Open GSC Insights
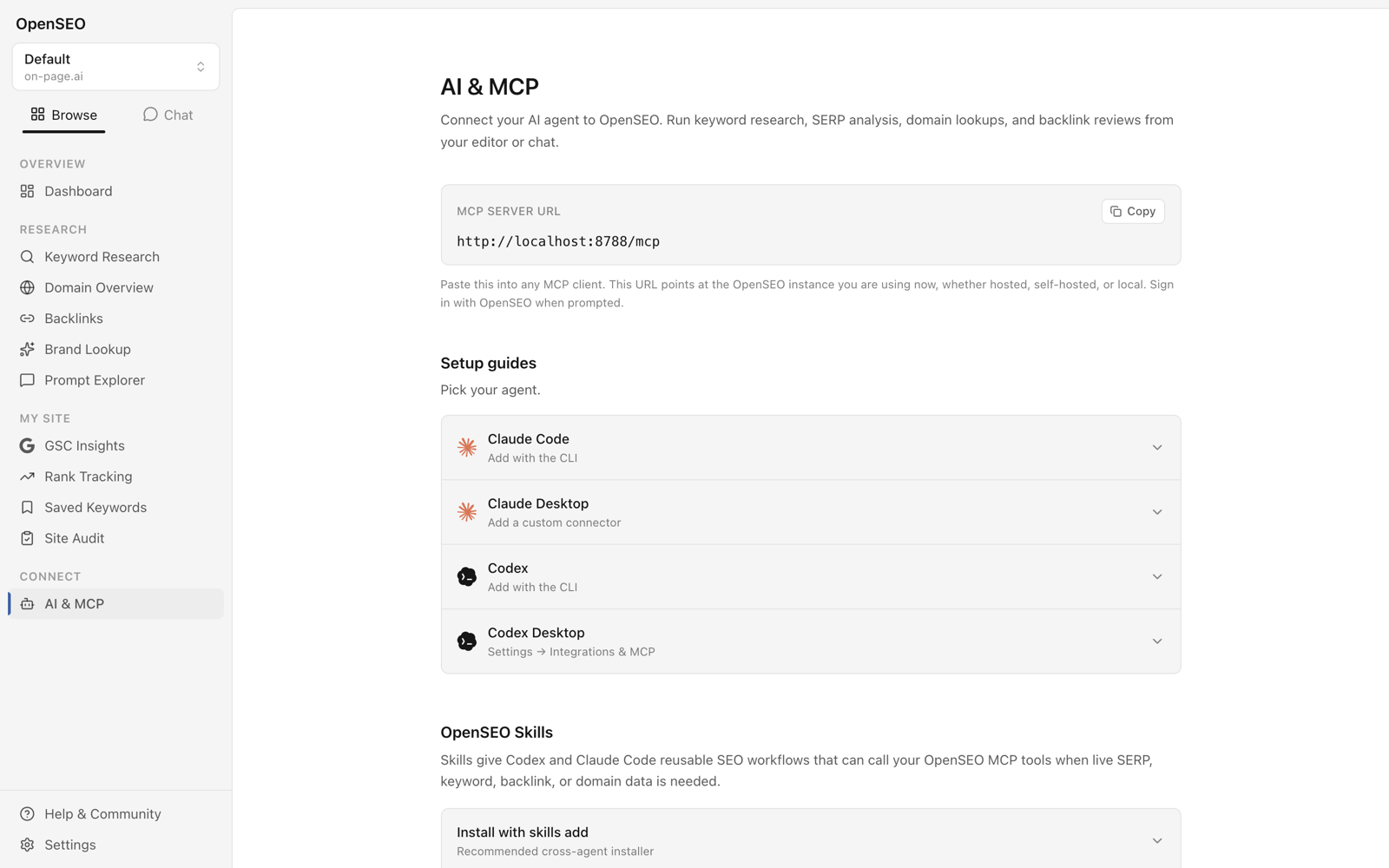1389x868 pixels. click(x=116, y=445)
